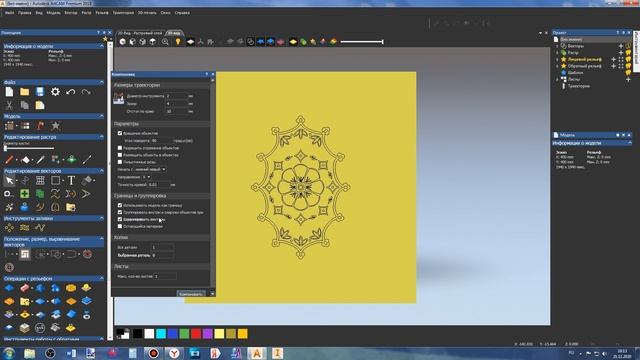Open the Файл menu
The width and height of the screenshot is (640, 360).
coord(9,13)
